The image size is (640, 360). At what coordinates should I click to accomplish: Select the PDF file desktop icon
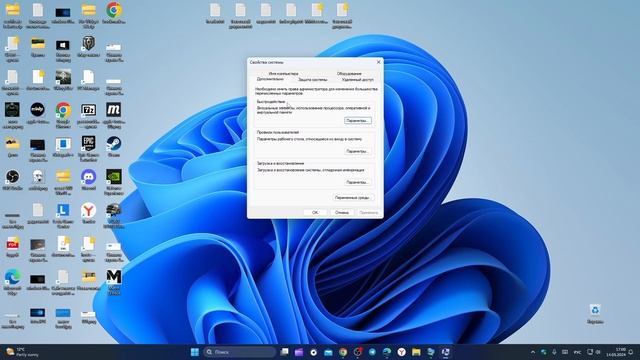pos(12,247)
